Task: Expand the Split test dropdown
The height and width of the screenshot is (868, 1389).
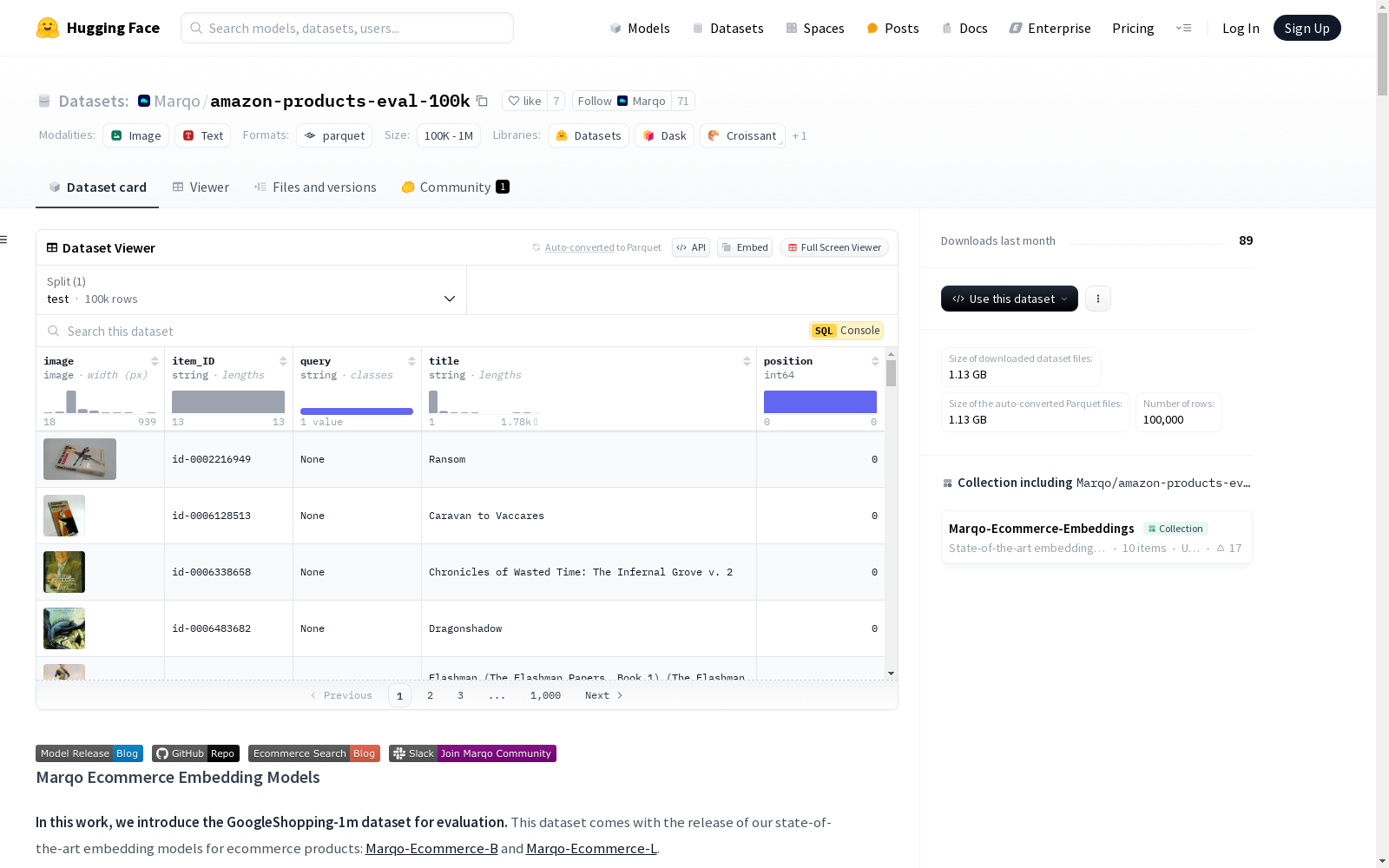Action: click(x=251, y=290)
